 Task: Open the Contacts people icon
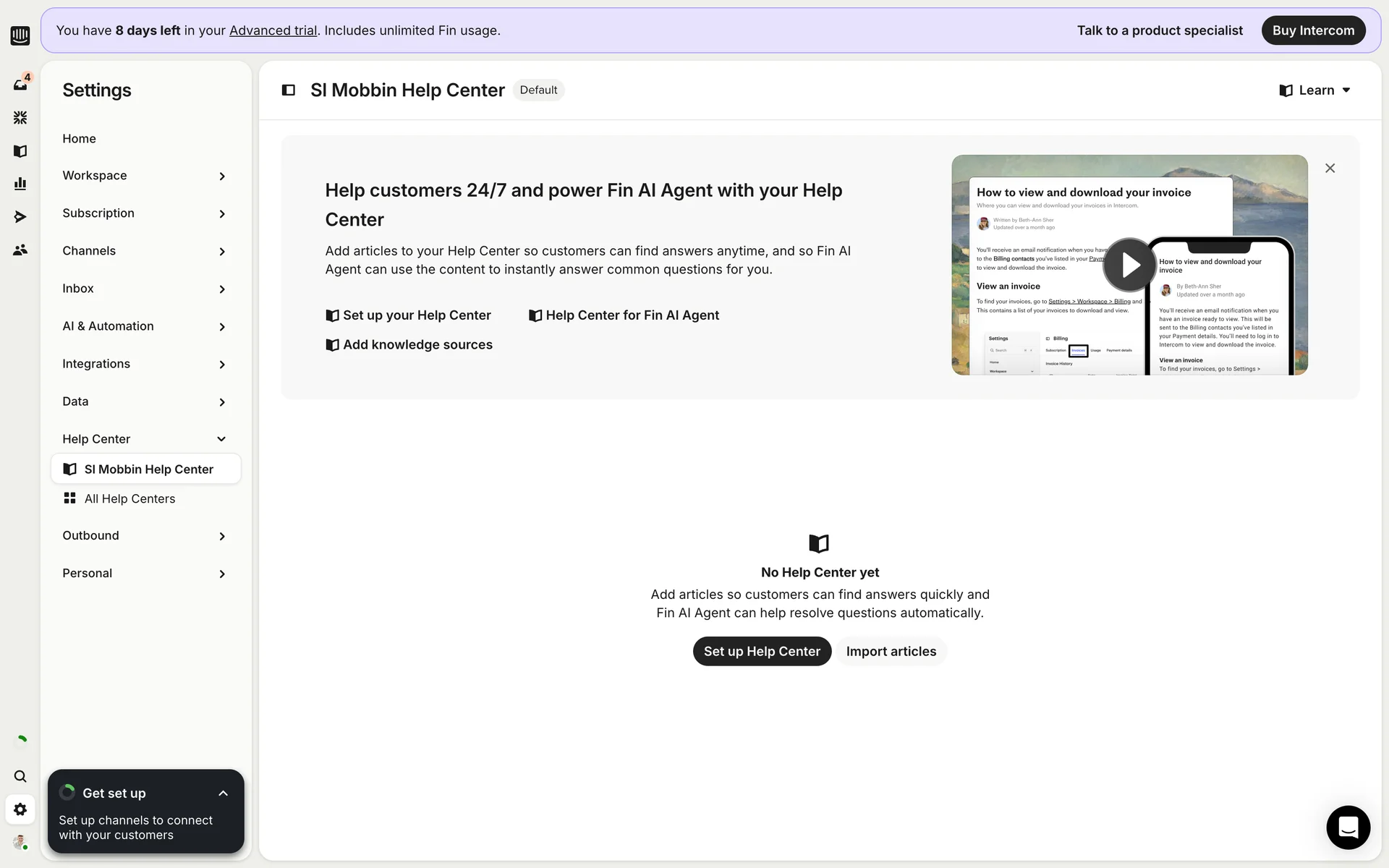point(20,250)
